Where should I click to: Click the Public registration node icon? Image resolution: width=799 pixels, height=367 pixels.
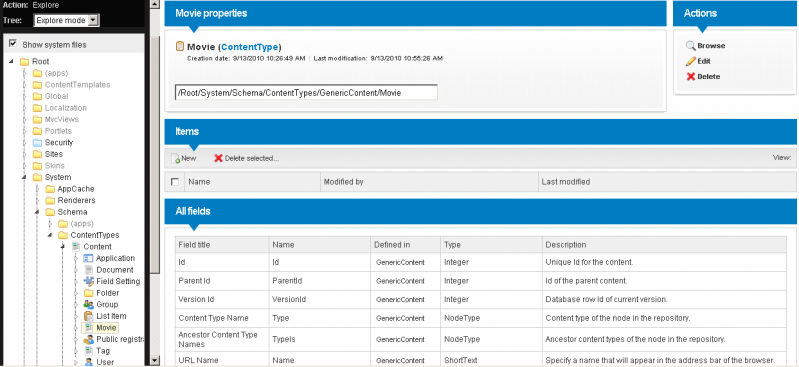pos(88,339)
